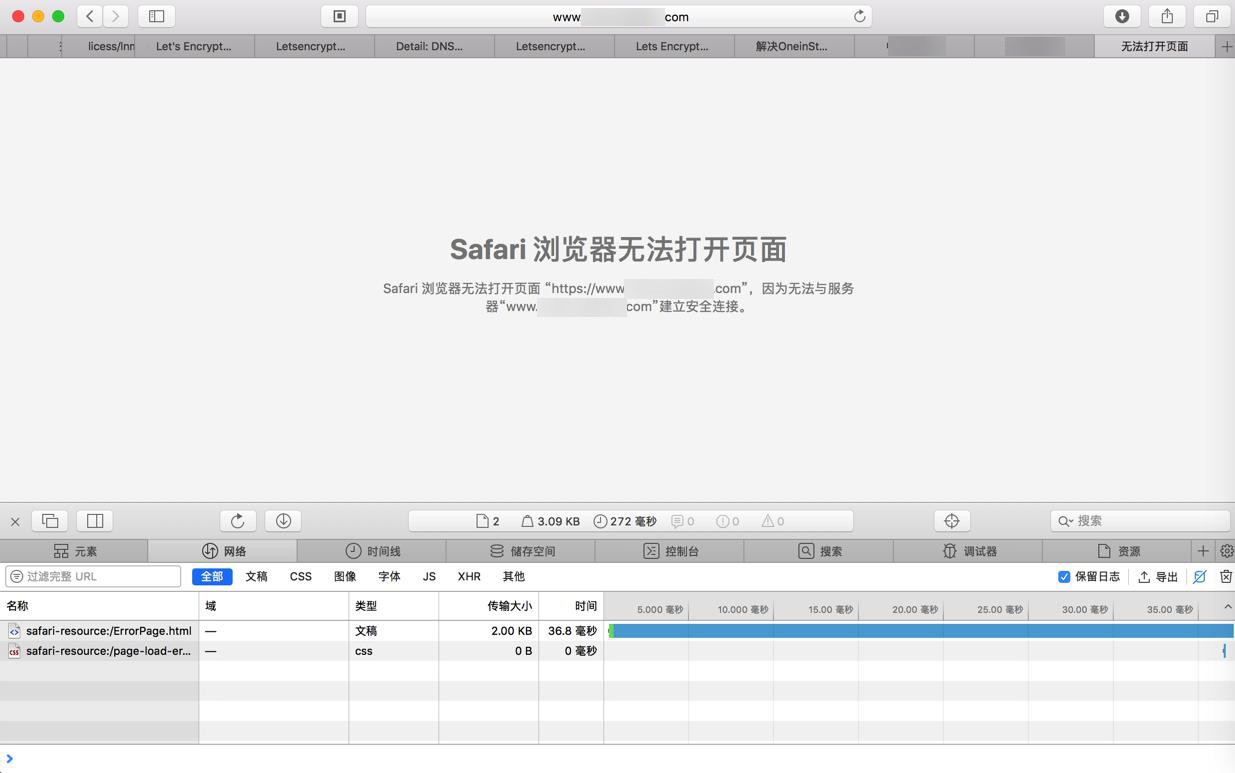This screenshot has height=773, width=1235.
Task: Switch to Lets Encrypt... tab
Action: click(674, 46)
